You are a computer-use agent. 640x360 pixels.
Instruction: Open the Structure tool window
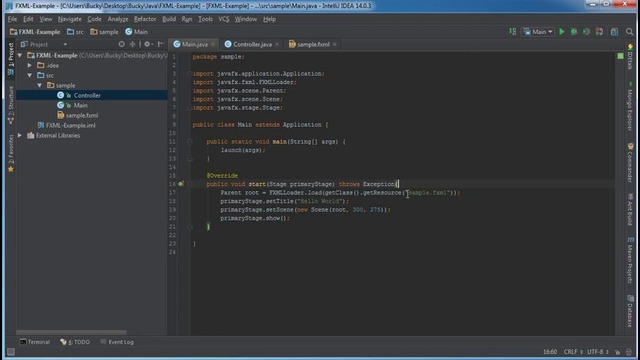click(11, 105)
